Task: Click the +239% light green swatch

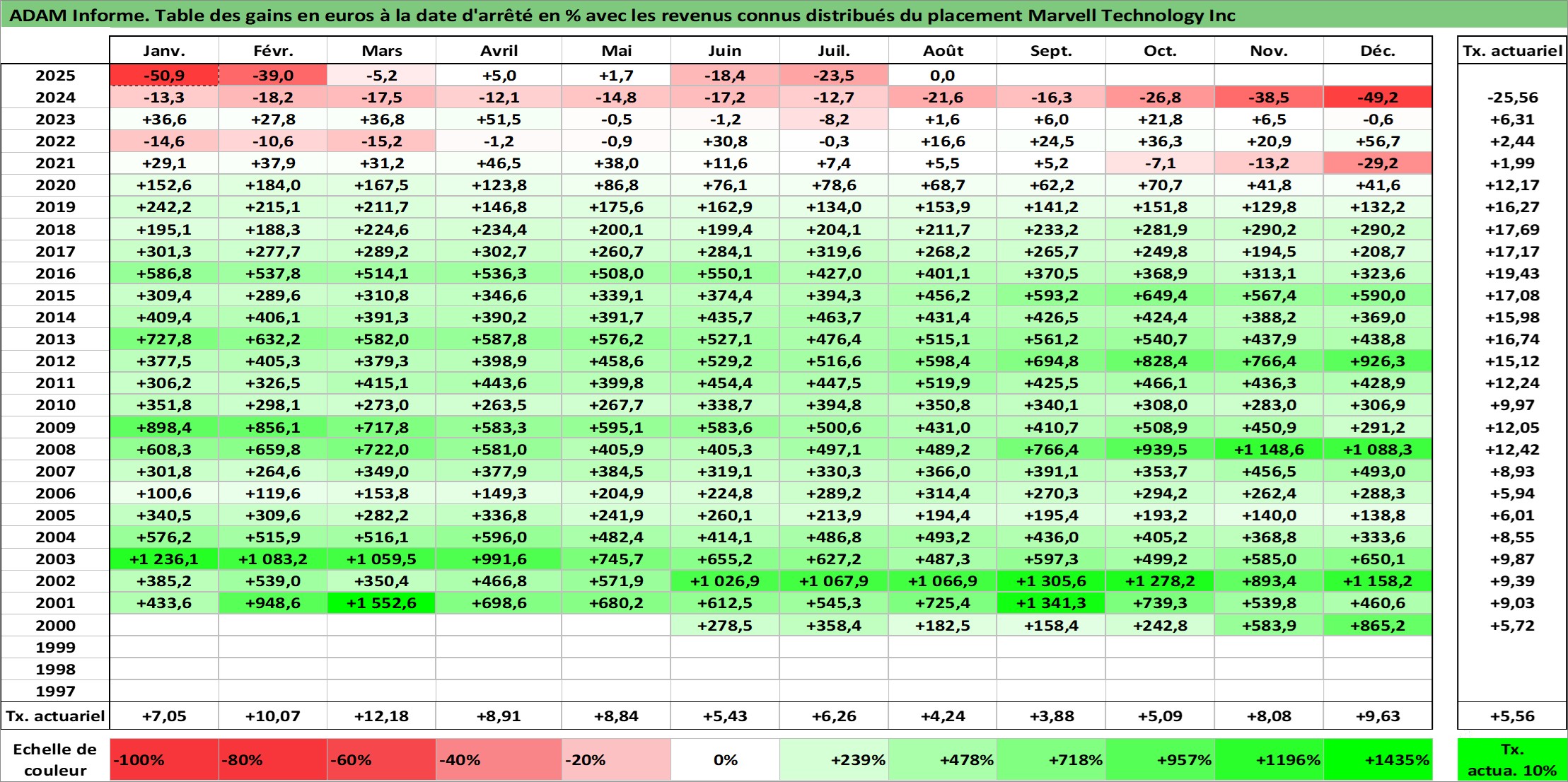Action: [834, 760]
